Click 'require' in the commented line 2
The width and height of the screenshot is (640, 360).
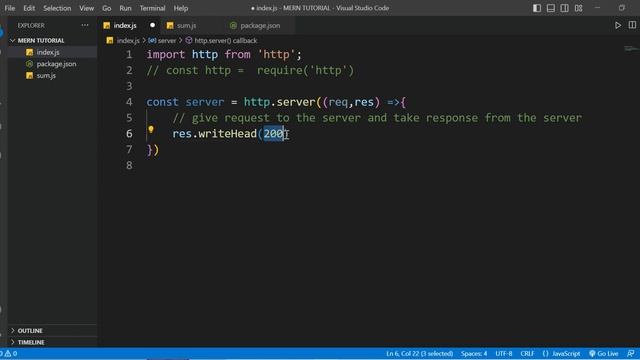click(x=280, y=71)
